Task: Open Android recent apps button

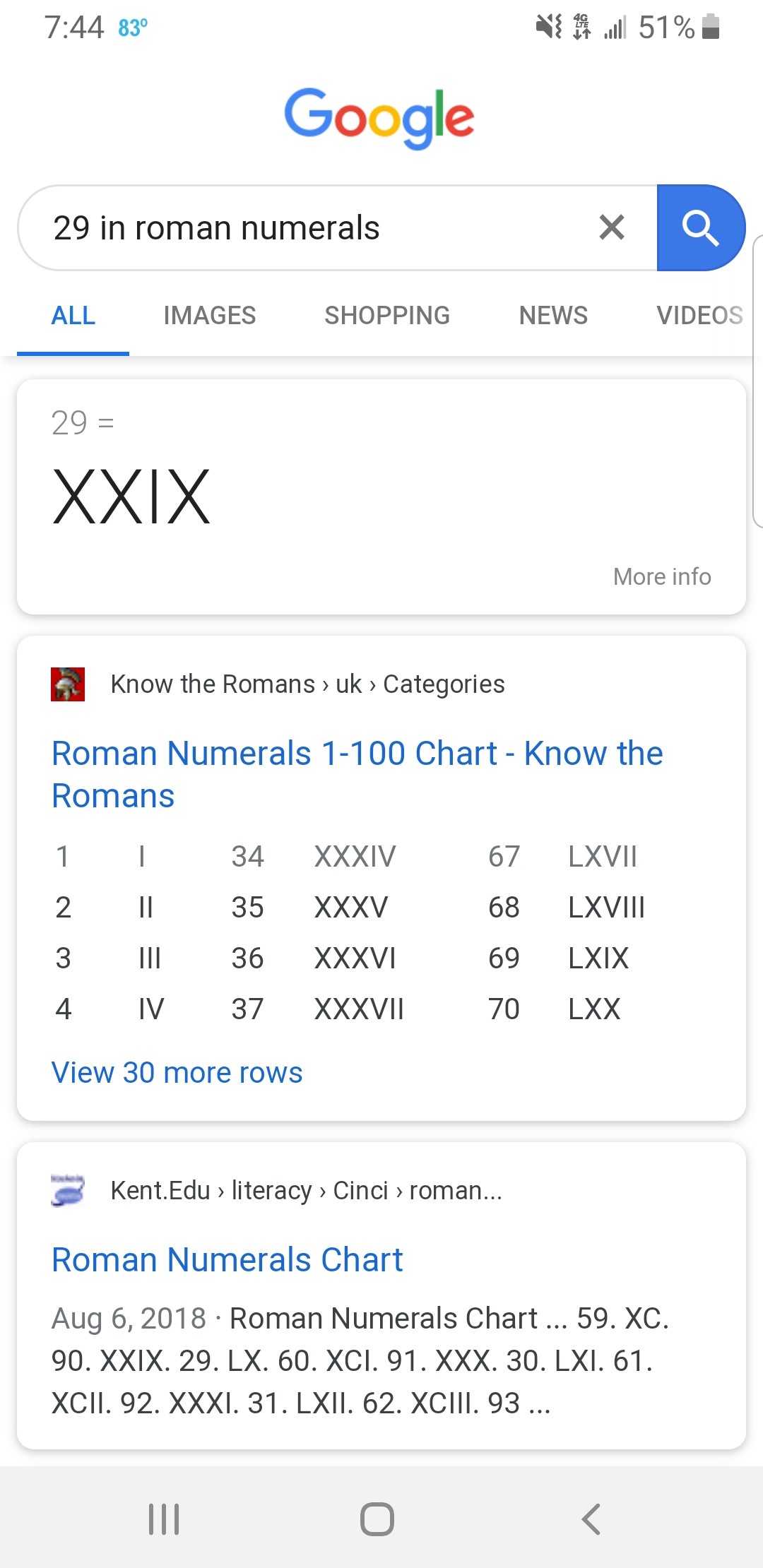Action: pos(164,1519)
